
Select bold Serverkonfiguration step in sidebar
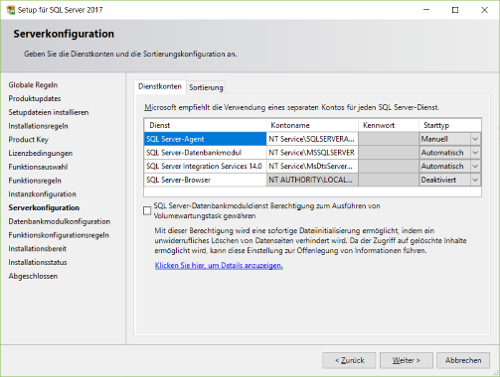coord(44,208)
